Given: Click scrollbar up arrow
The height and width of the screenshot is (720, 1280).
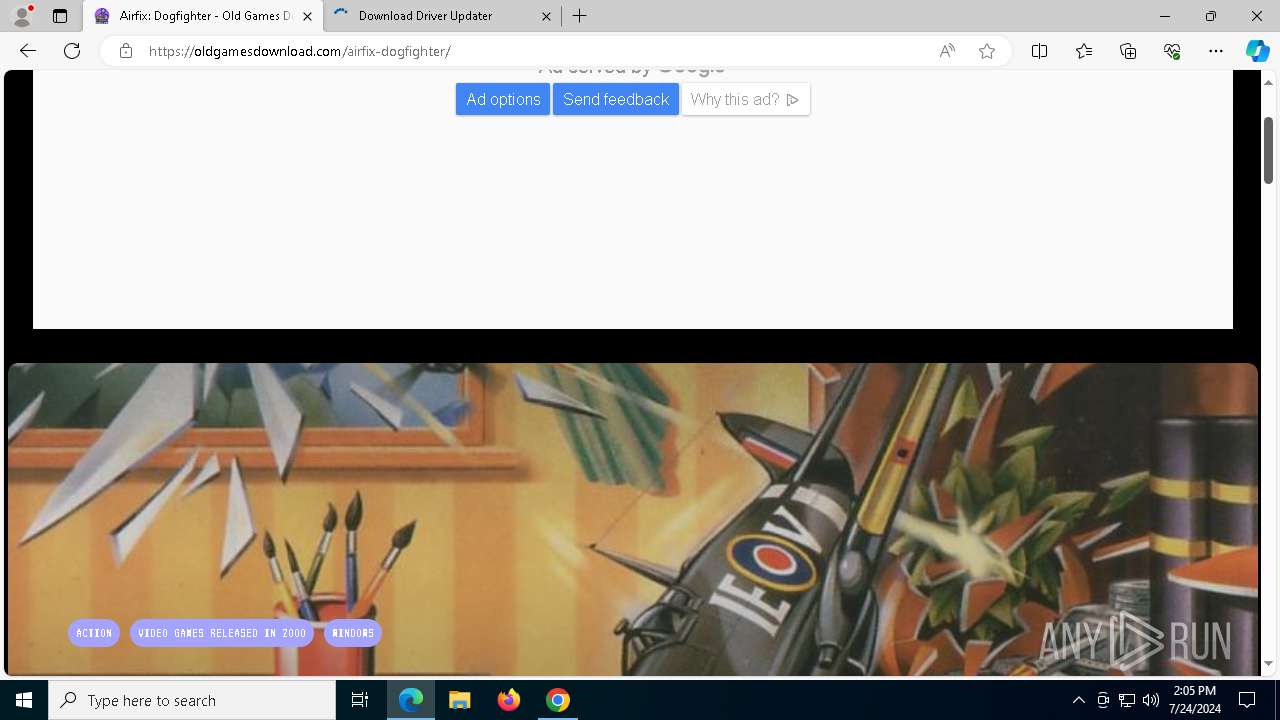Looking at the screenshot, I should click(1268, 83).
